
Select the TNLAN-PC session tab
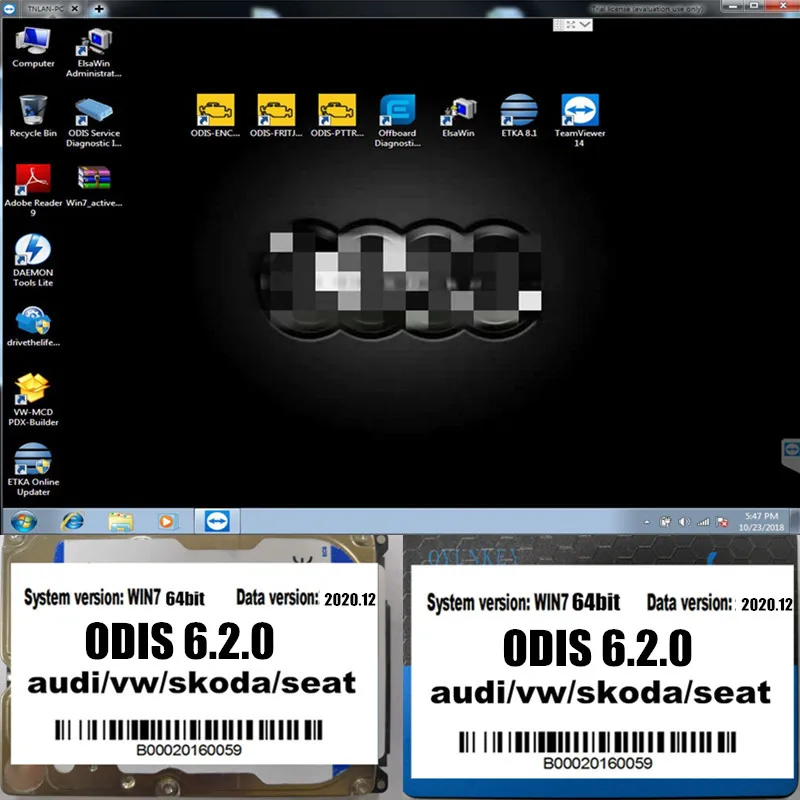[45, 9]
